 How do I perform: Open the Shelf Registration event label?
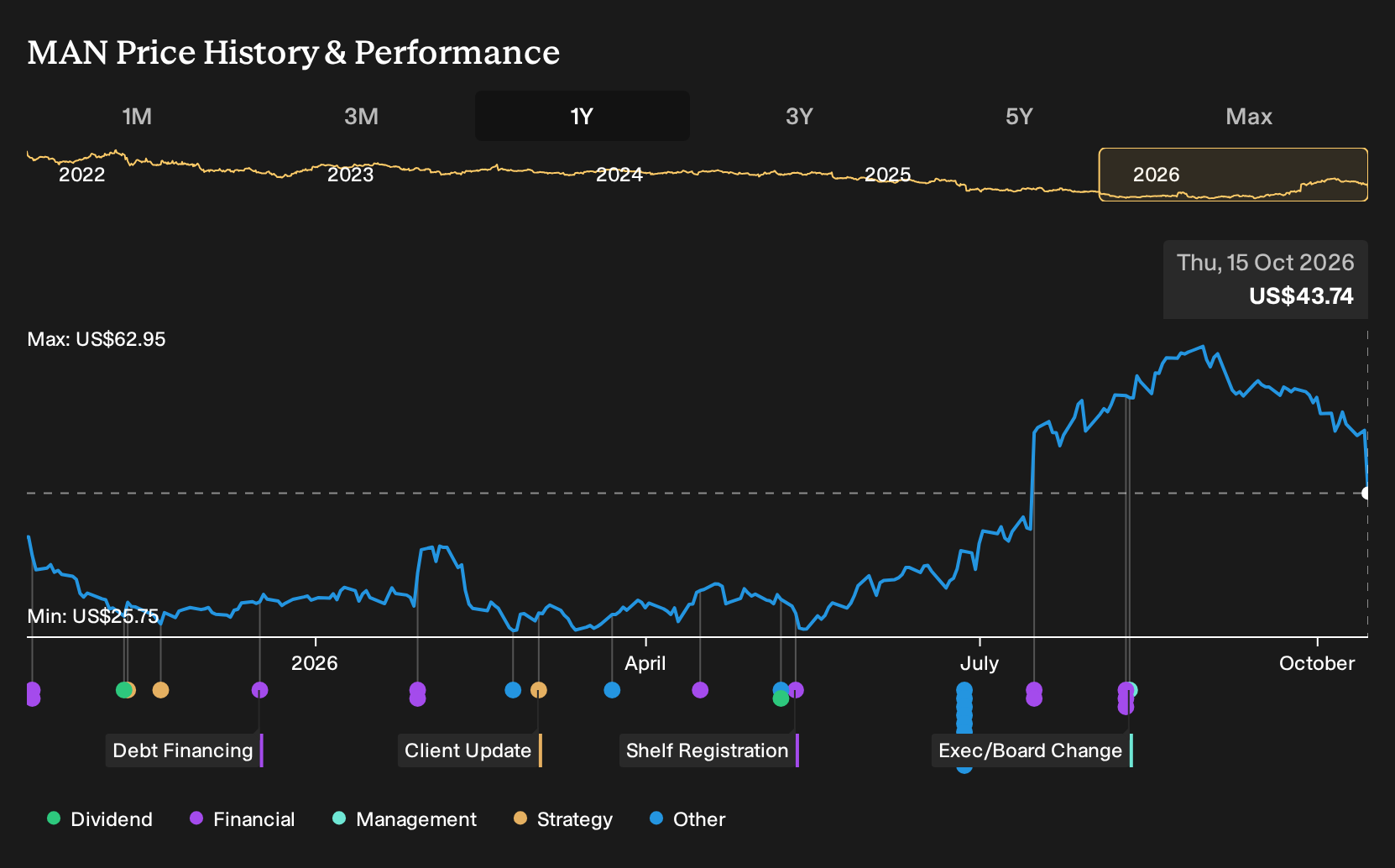tap(709, 750)
